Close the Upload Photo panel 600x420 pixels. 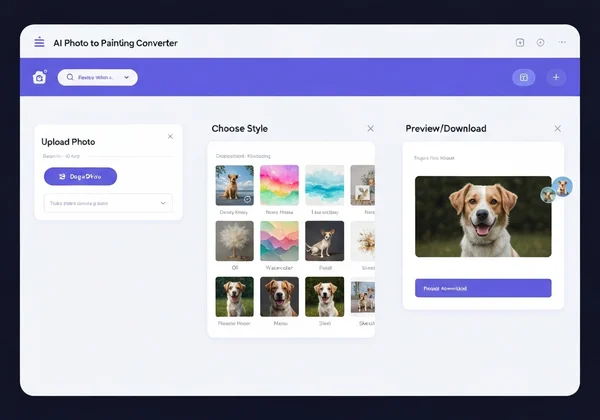(x=170, y=137)
